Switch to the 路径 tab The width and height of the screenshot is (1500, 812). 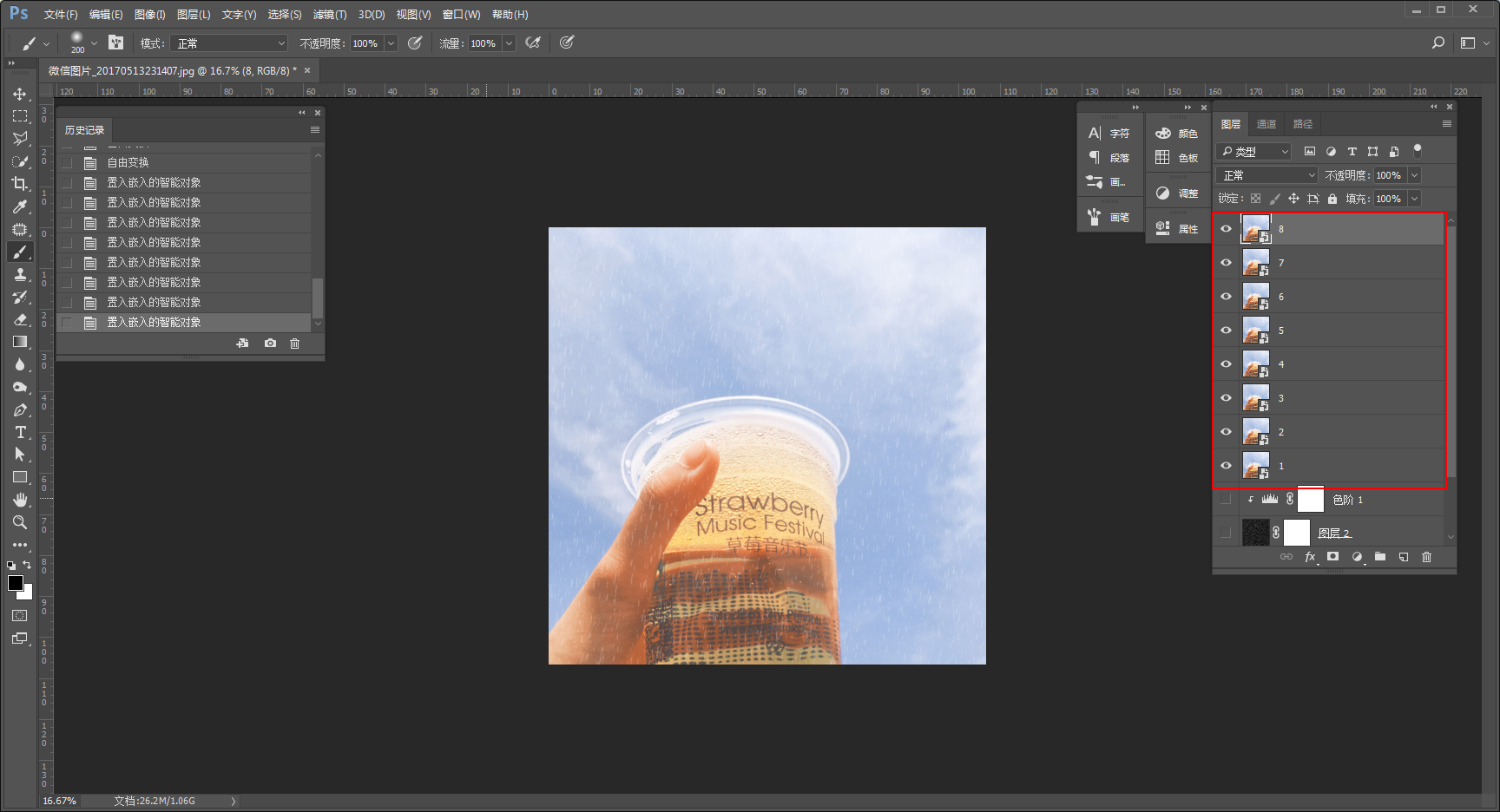(x=1303, y=124)
